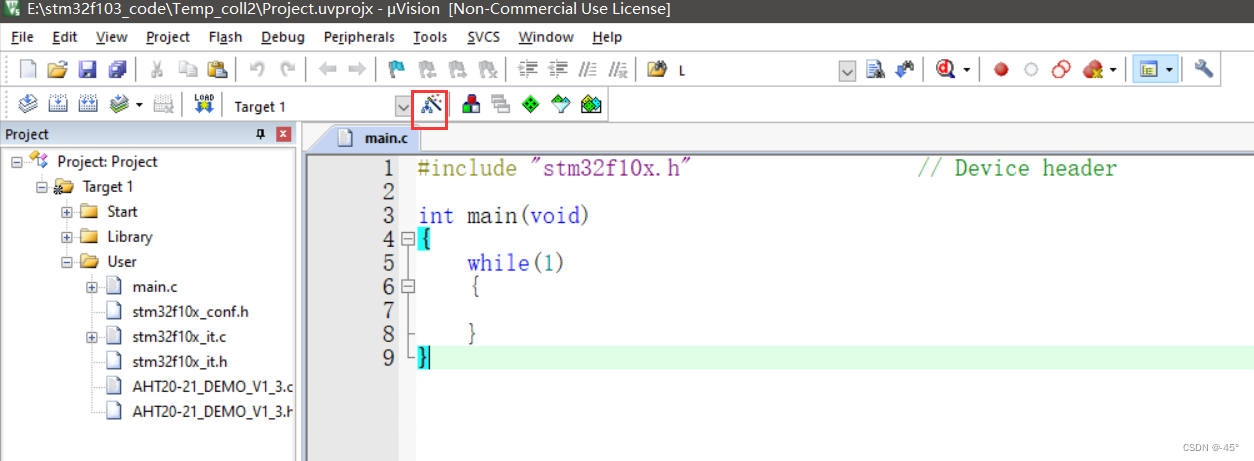This screenshot has height=461, width=1254.
Task: Open the batch build dropdown arrow
Action: (x=139, y=105)
